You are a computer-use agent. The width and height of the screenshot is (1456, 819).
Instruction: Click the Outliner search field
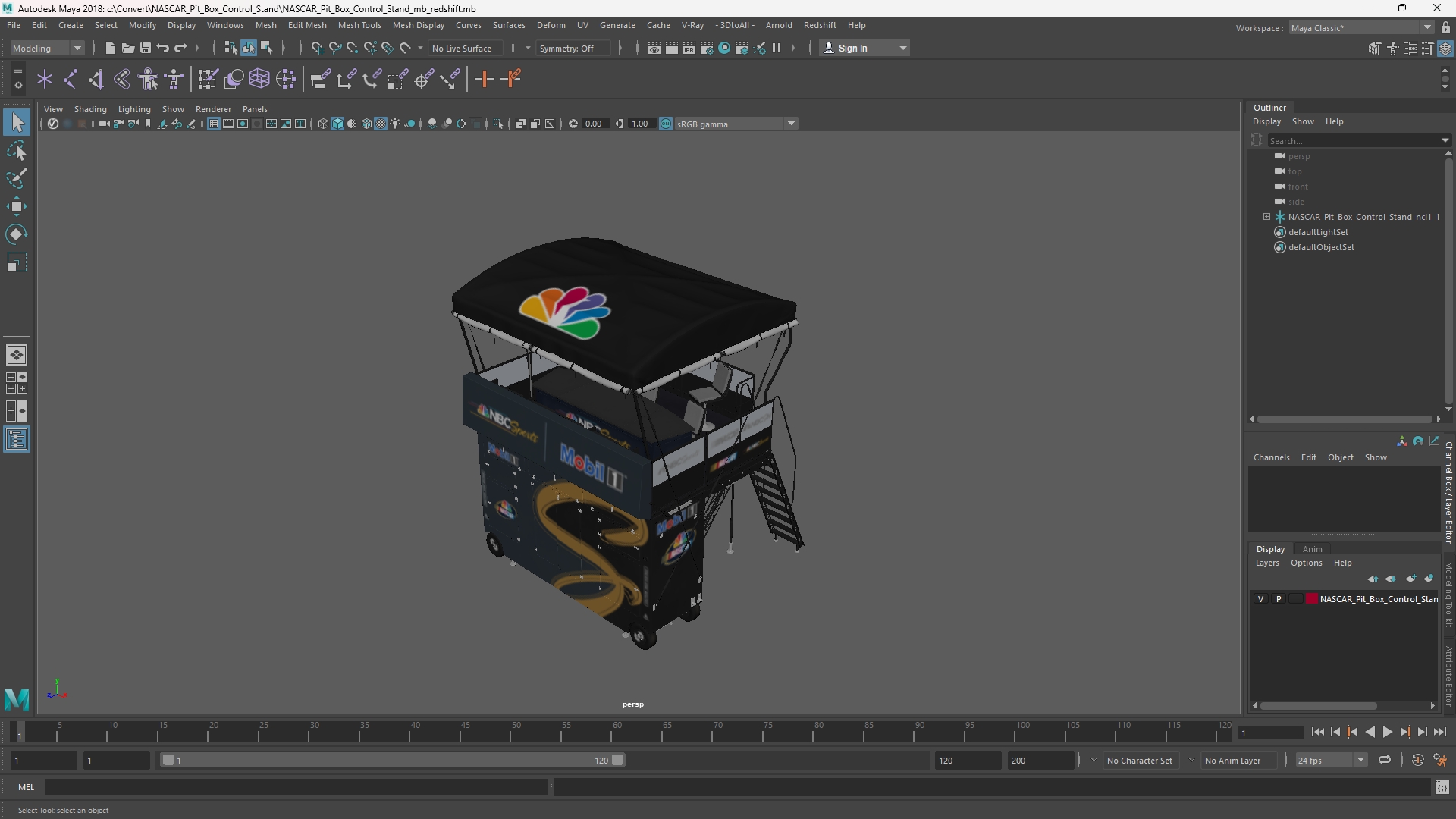point(1354,140)
